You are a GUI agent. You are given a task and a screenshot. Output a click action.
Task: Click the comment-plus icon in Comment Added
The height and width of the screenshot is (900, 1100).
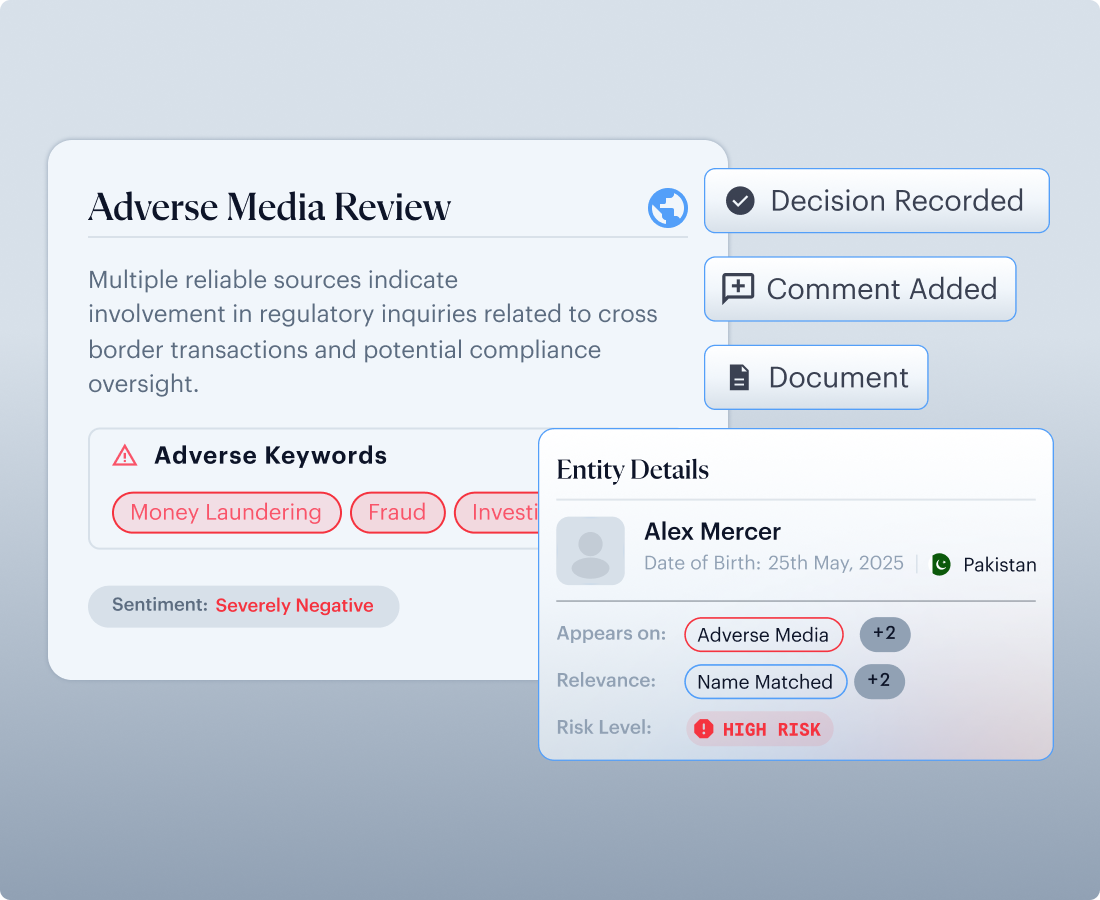(x=738, y=288)
